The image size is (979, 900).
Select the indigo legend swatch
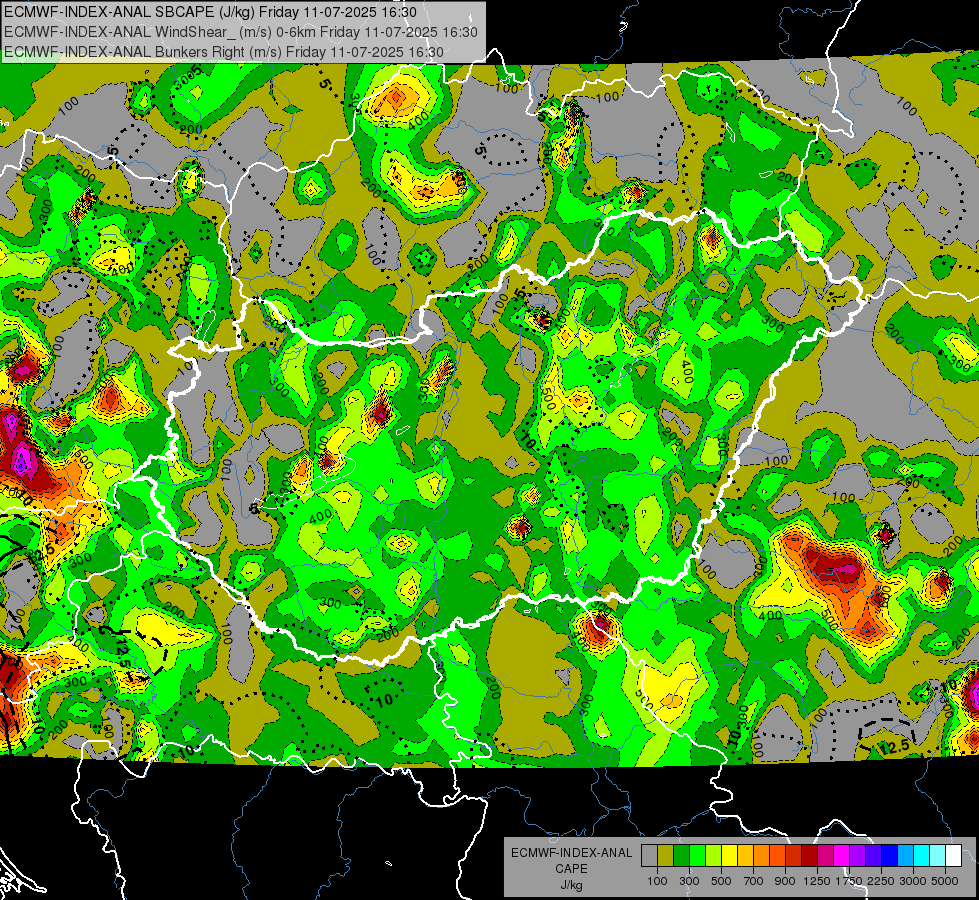[x=873, y=855]
